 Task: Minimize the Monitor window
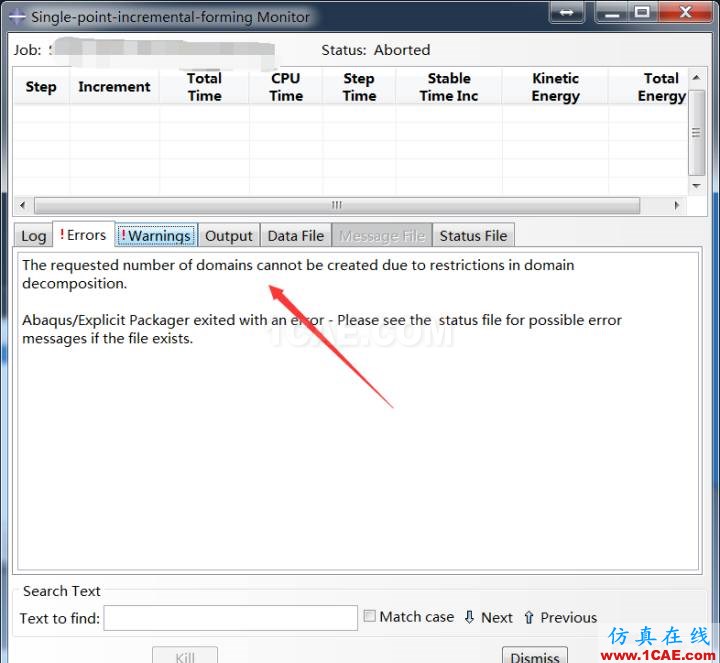click(613, 12)
